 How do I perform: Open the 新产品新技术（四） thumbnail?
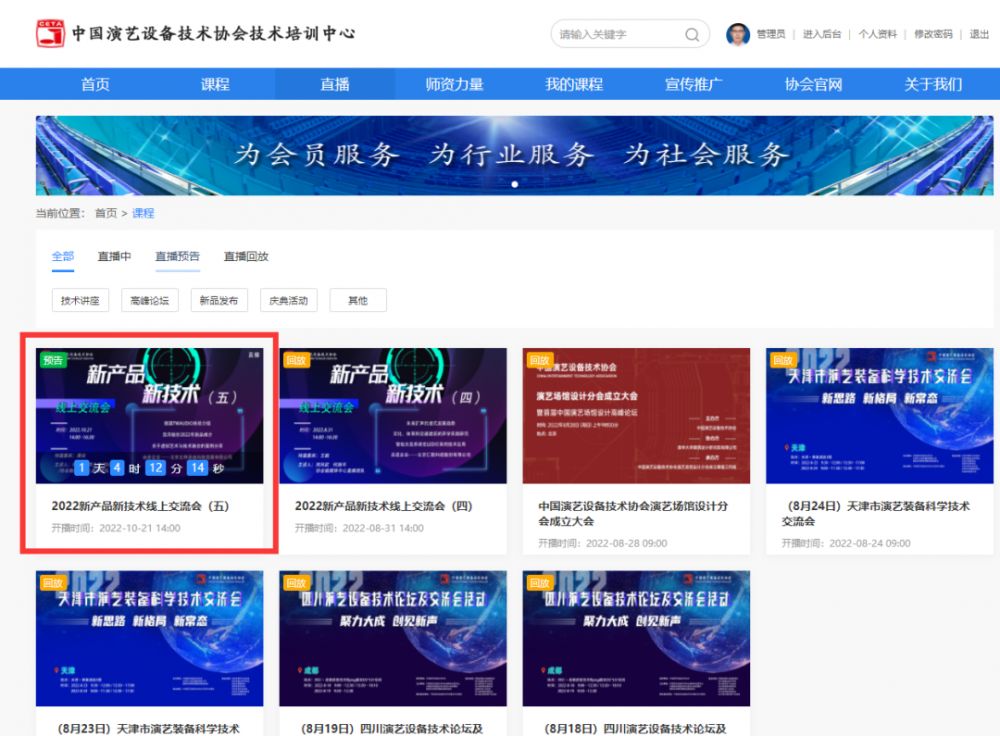point(393,416)
